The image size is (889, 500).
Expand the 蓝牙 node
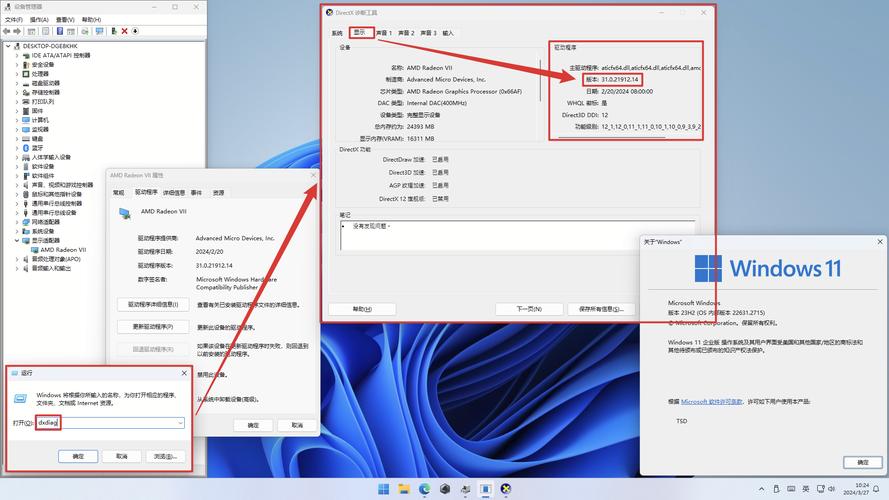[17, 148]
